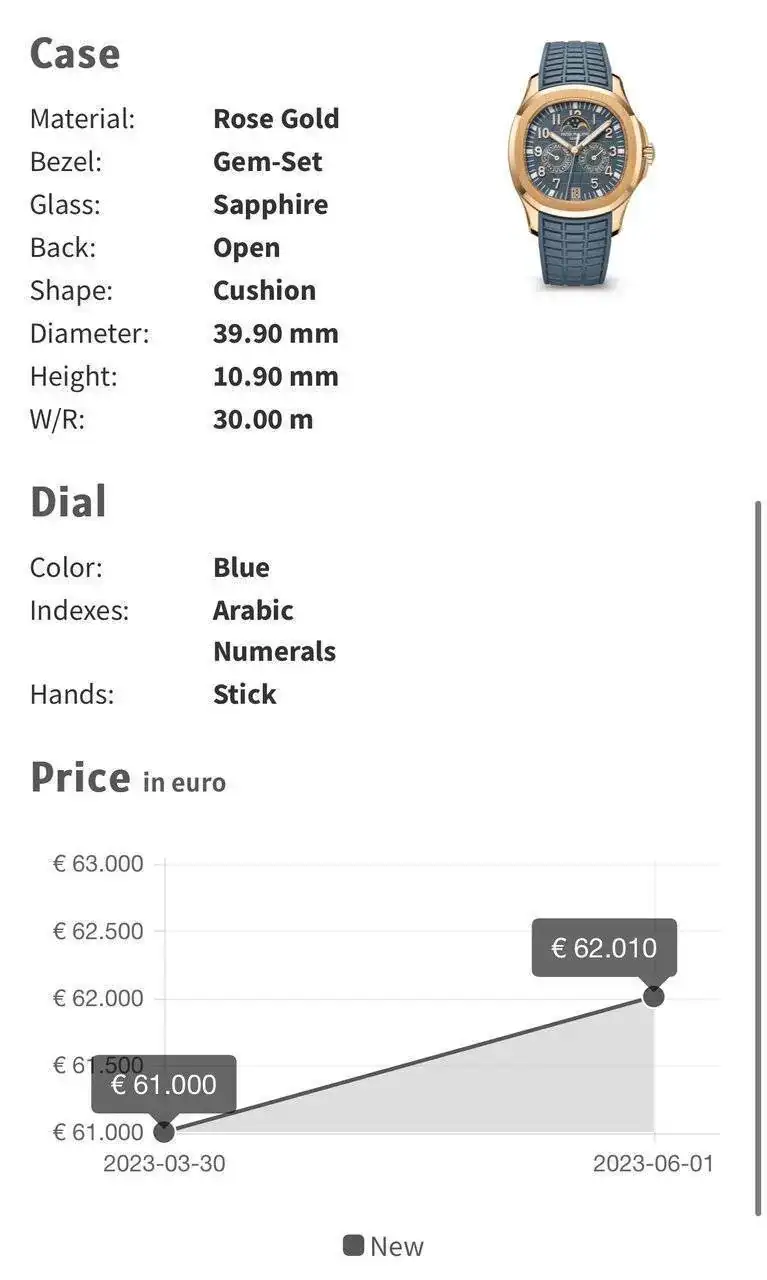Click the Price section heading
Screen dimensions: 767x1280
tap(80, 778)
